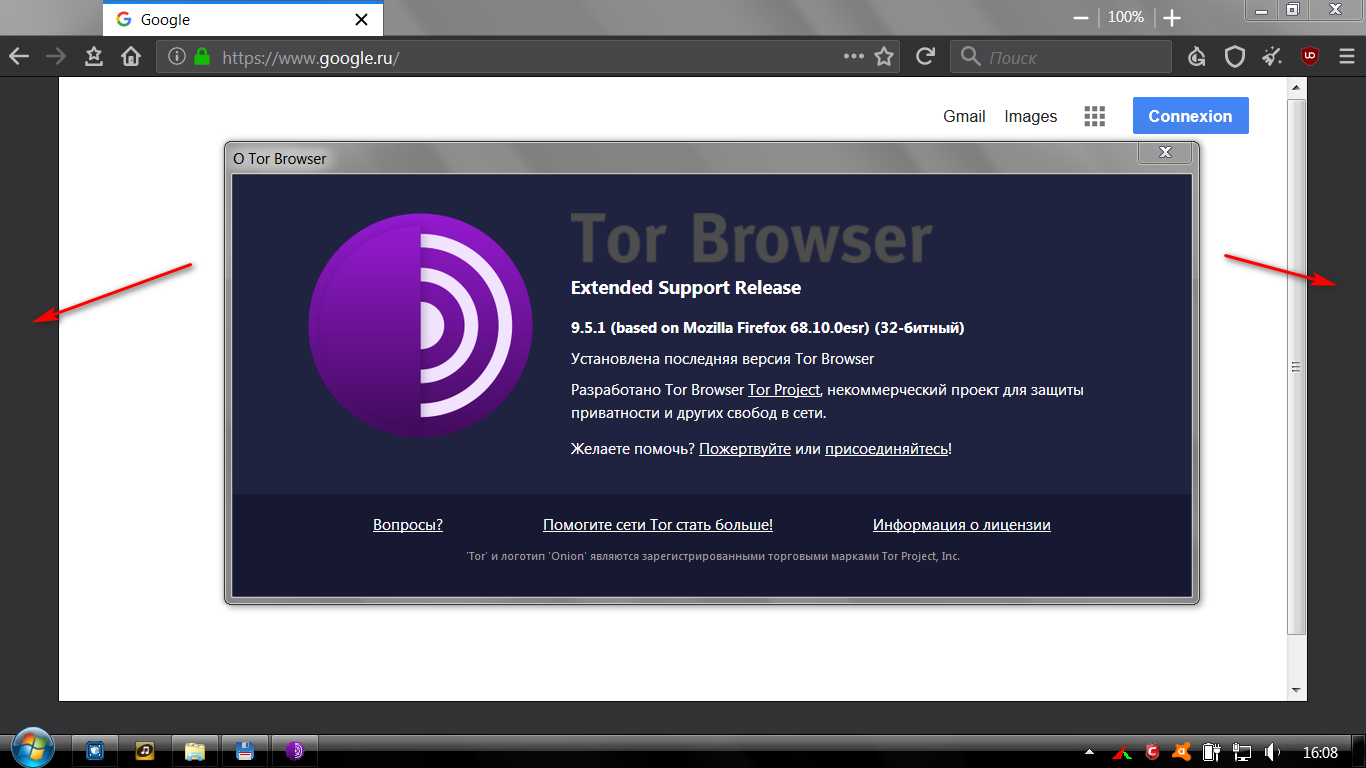This screenshot has height=768, width=1366.
Task: Open the 16:08 taskbar clock
Action: point(1320,751)
